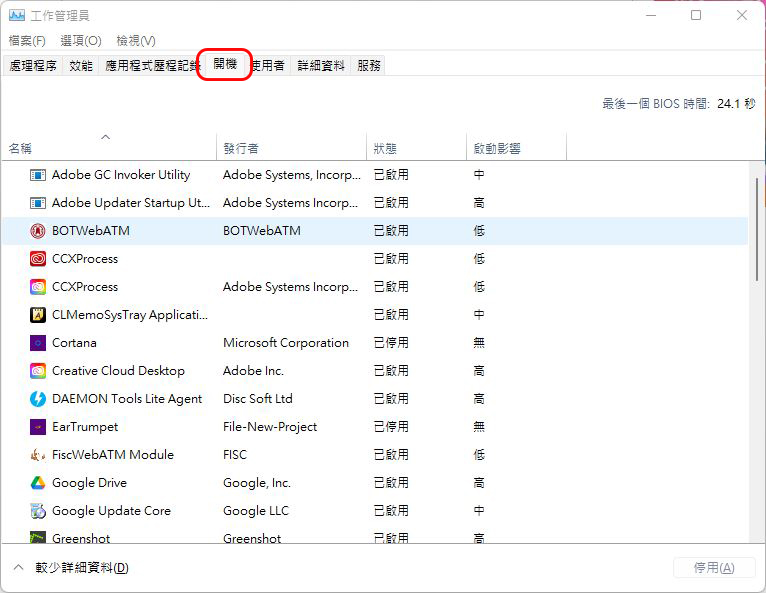Click the DAEMON Tools Lite Agent lightning icon
Screen dimensions: 766x593
38,399
